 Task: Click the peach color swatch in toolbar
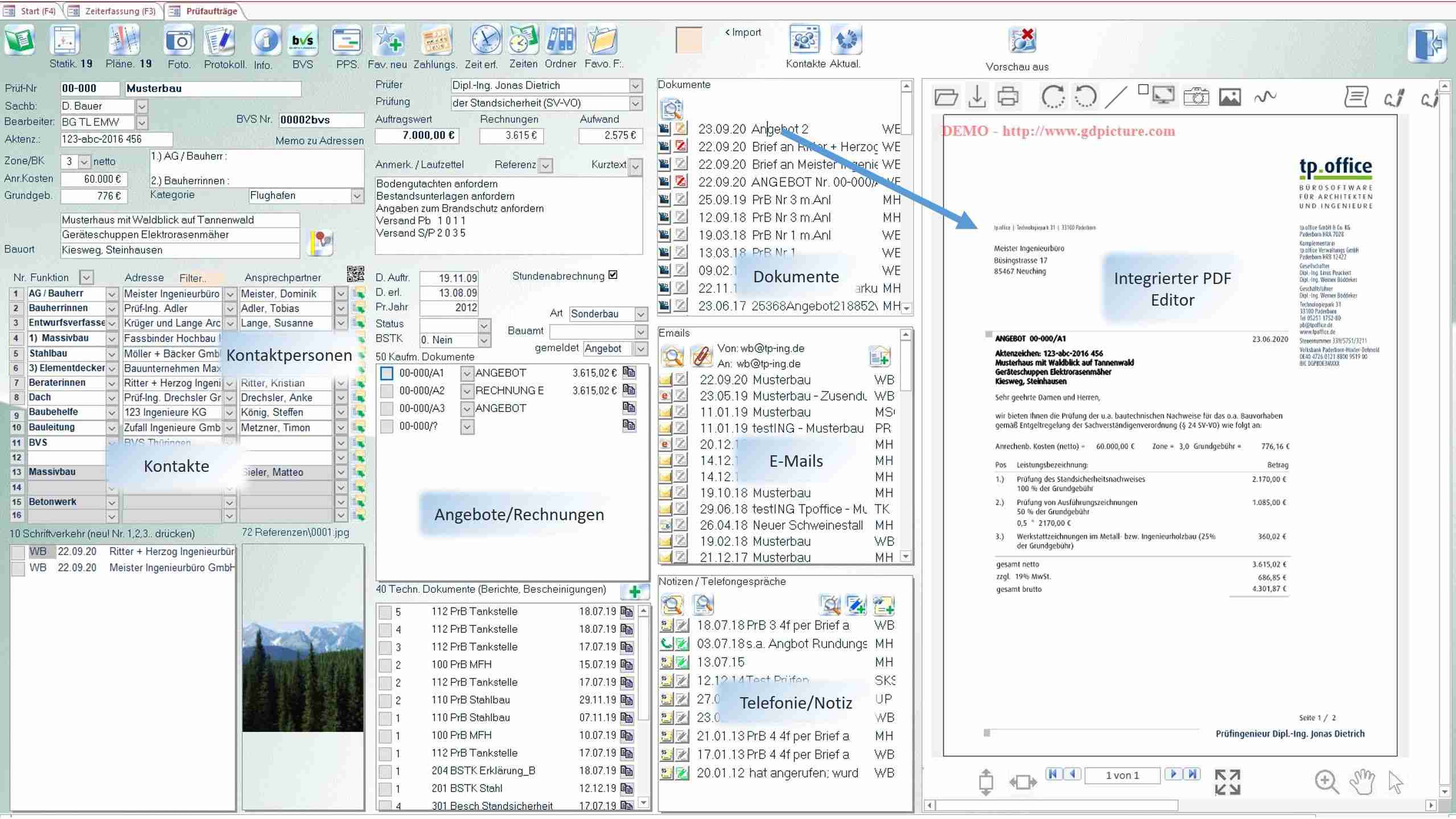tap(688, 41)
